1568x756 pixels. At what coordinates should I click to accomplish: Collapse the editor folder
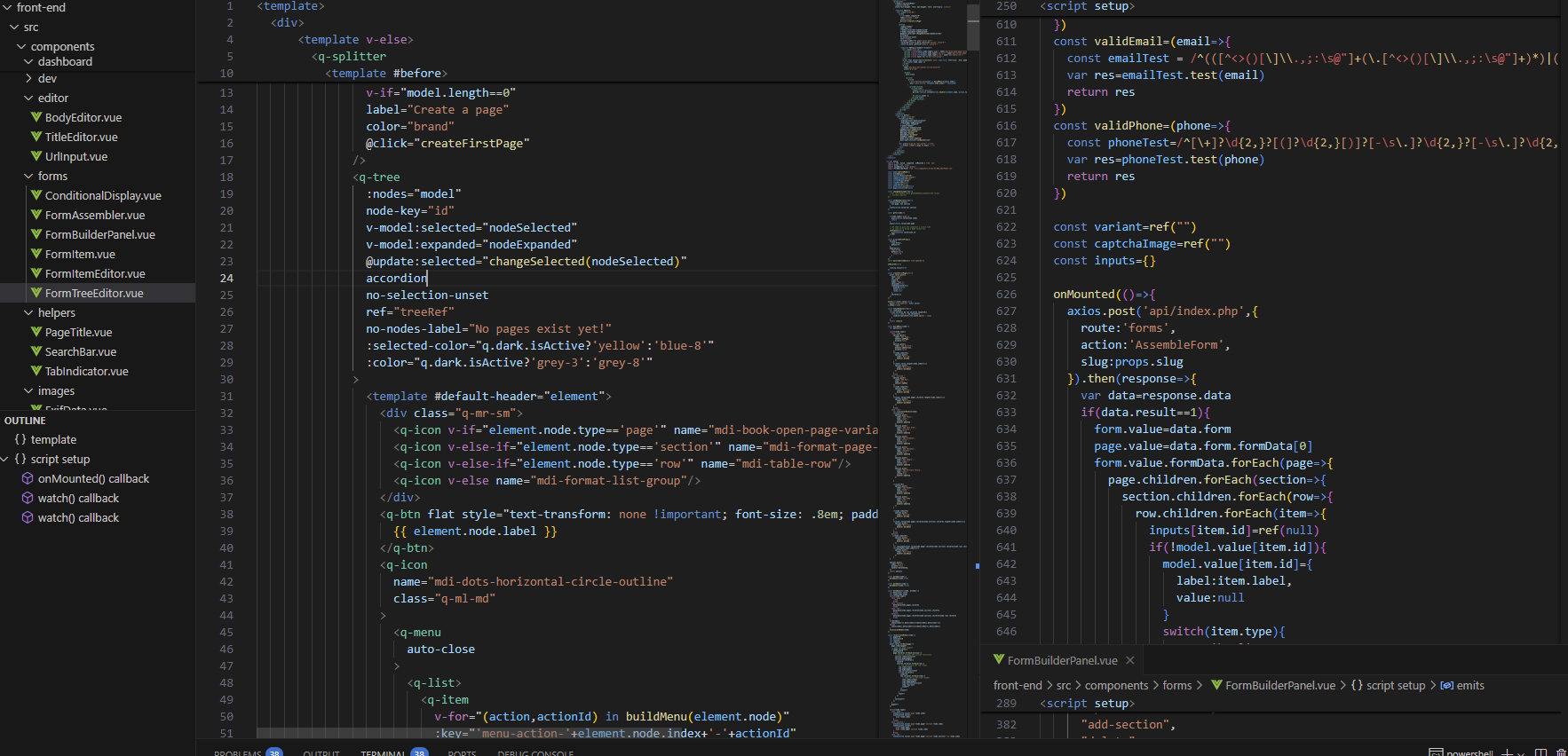(x=29, y=98)
